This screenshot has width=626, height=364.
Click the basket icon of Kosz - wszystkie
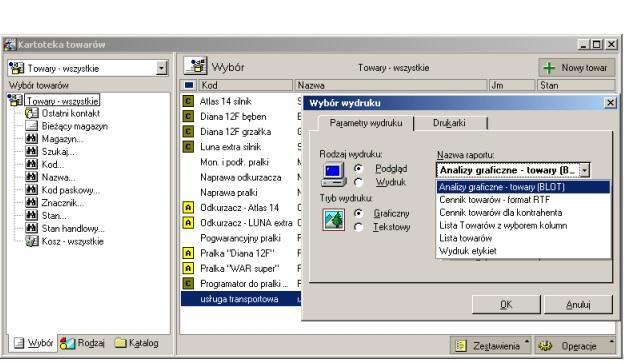click(x=32, y=241)
